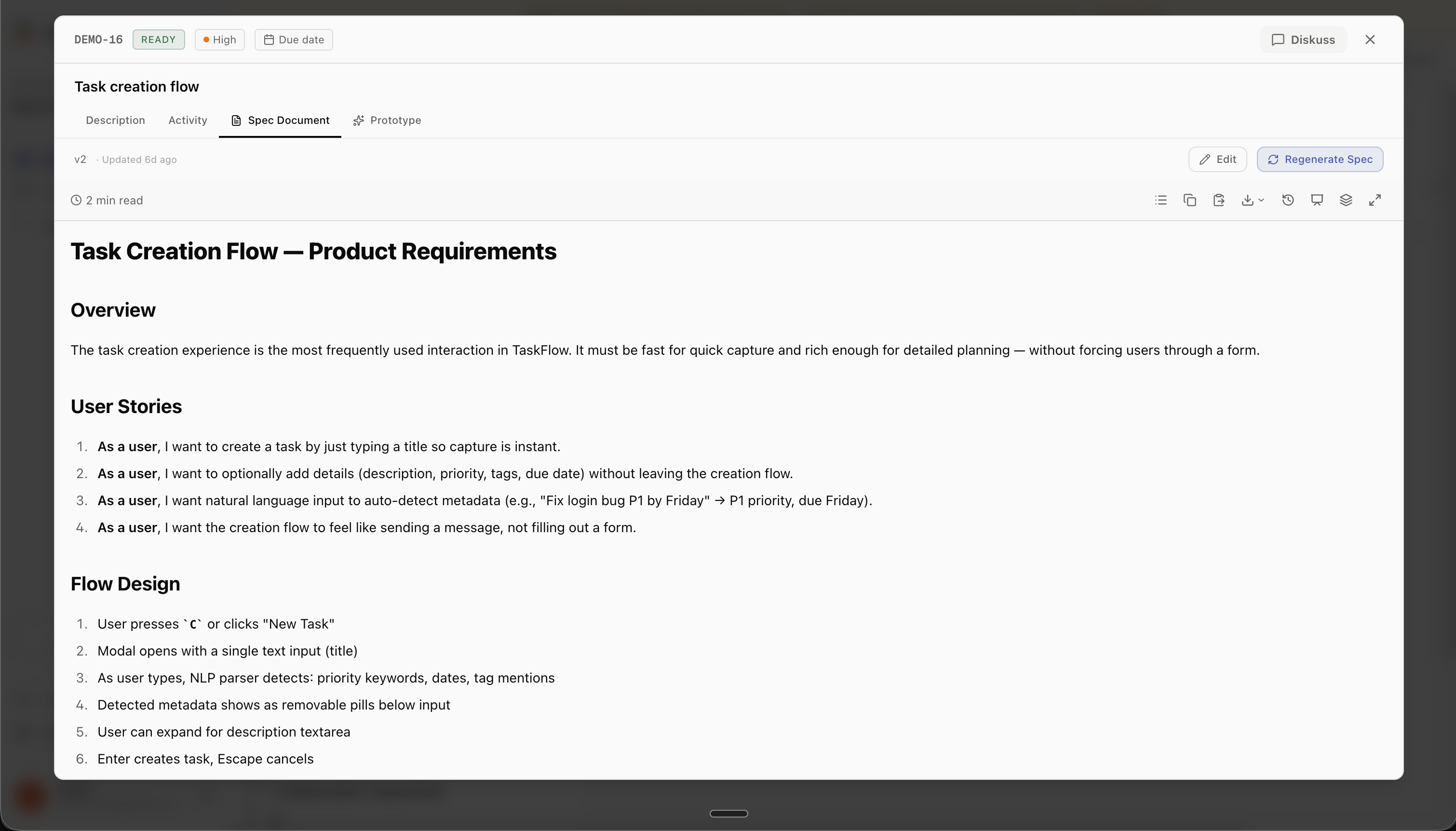The height and width of the screenshot is (831, 1456).
Task: Switch to the Activity tab
Action: (x=187, y=120)
